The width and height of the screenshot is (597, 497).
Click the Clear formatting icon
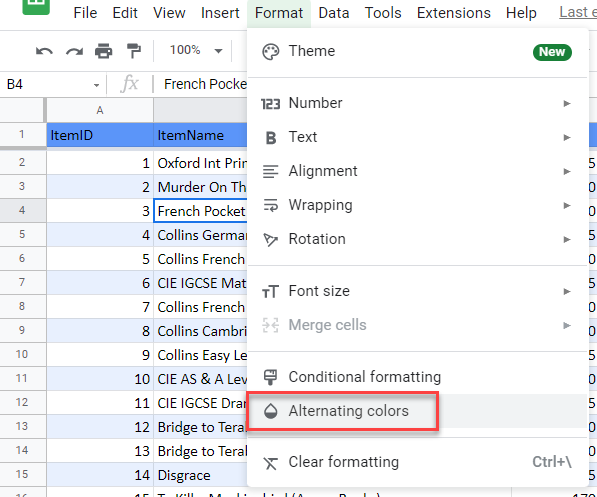pos(271,463)
